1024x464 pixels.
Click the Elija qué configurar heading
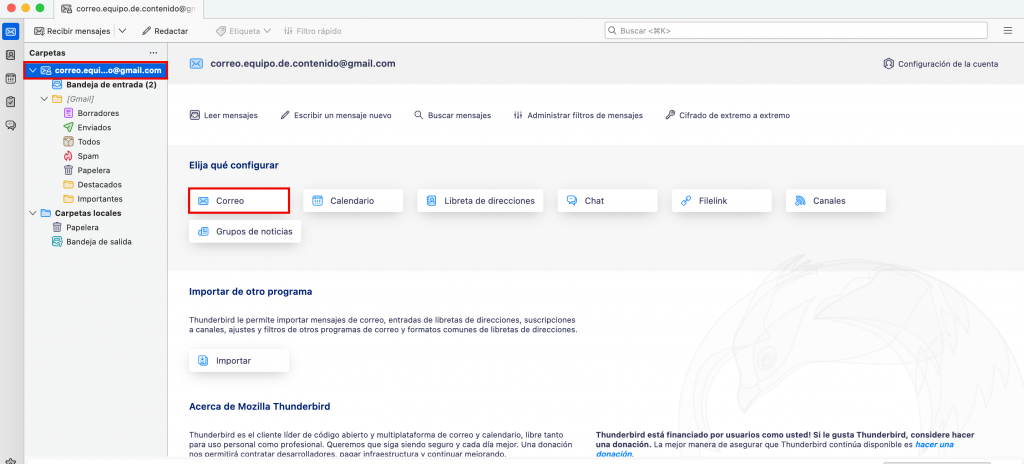point(234,165)
